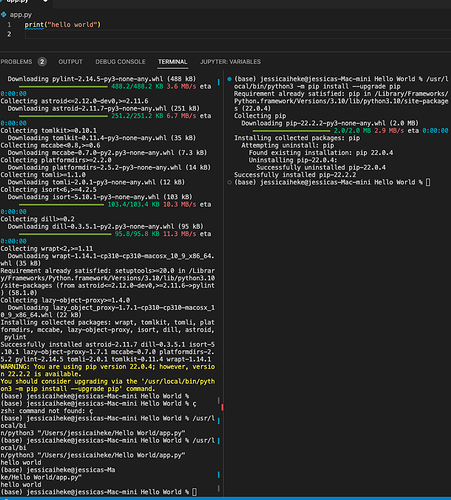
Task: Click 'Downloading pylint-2.14.5-py3-none-any.whl (488 kB)' line
Action: click(x=102, y=79)
